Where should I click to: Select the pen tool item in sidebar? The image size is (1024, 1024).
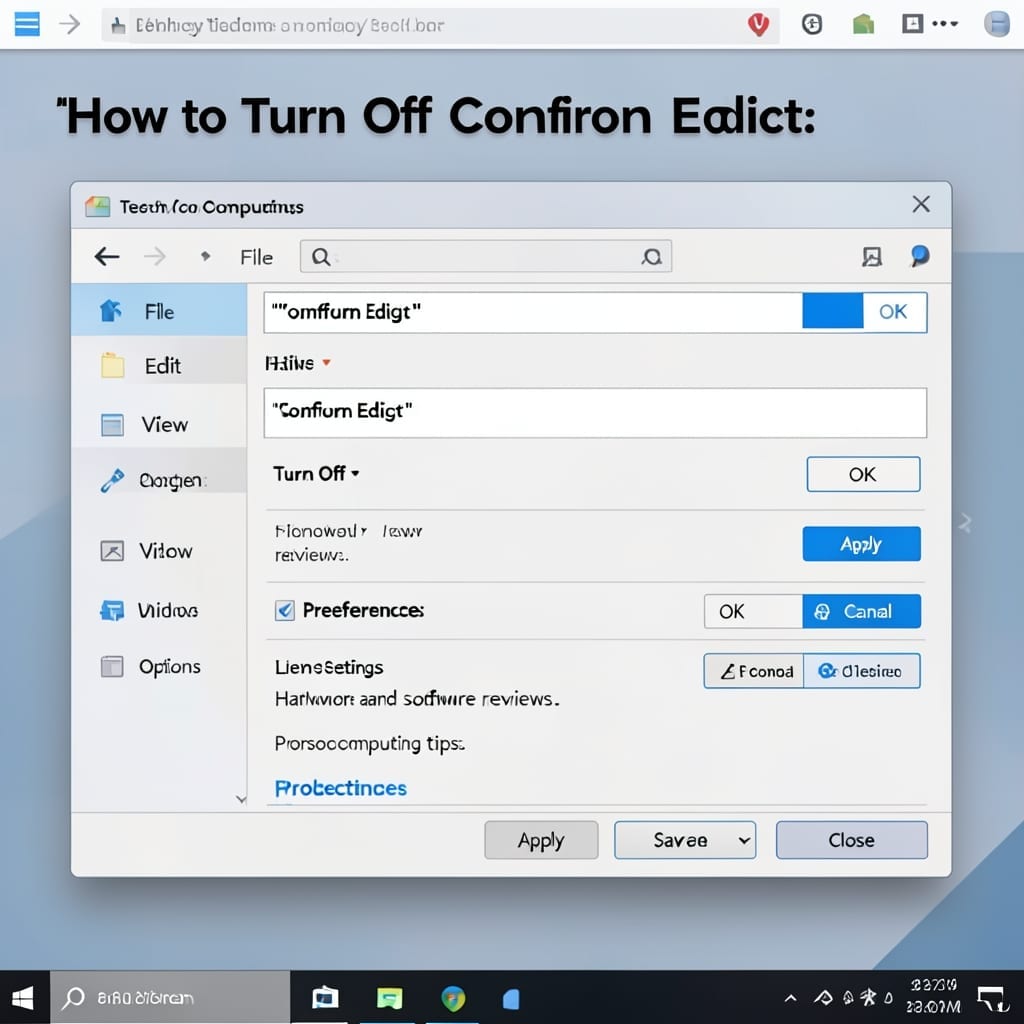coord(159,481)
